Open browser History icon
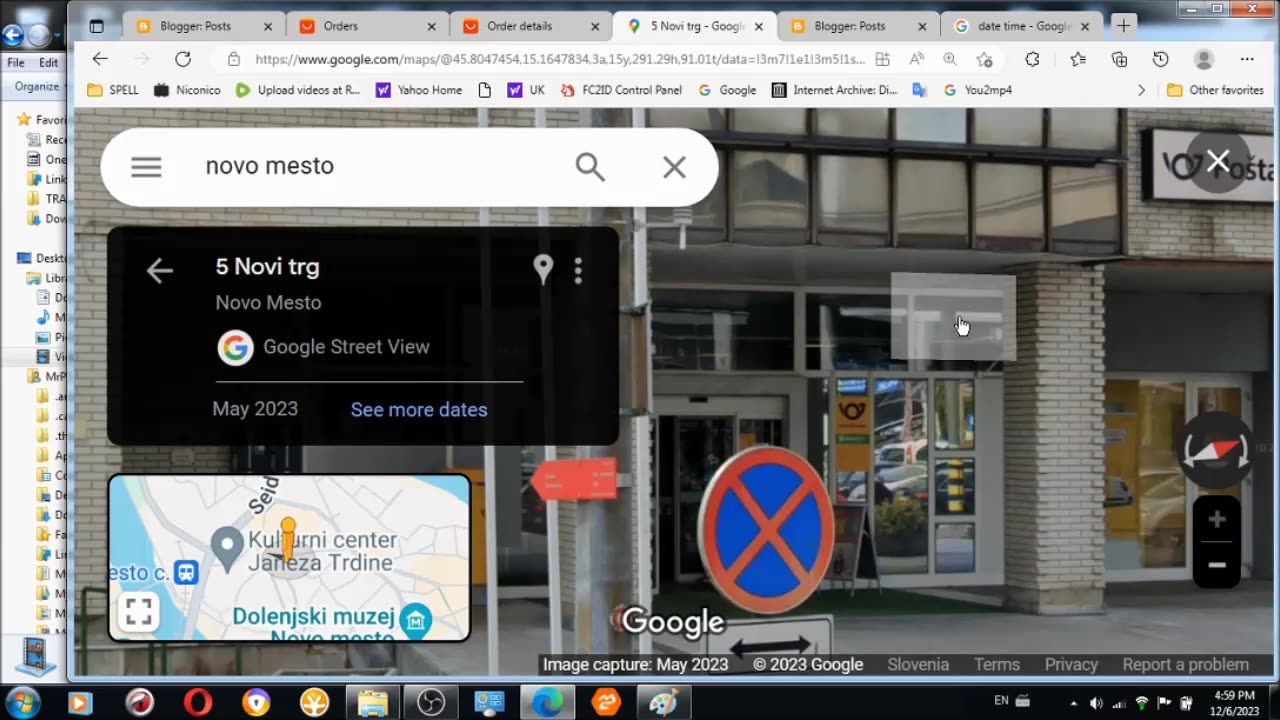 click(1160, 59)
